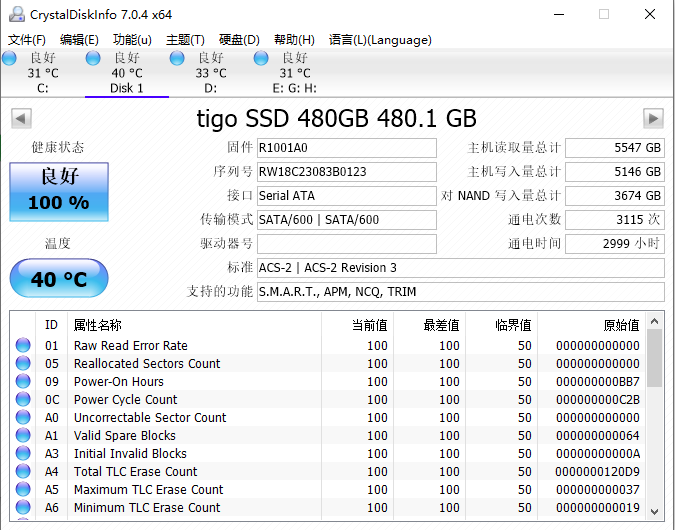The width and height of the screenshot is (675, 530).
Task: Click the status orb for Power Cycle Count
Action: 23,400
